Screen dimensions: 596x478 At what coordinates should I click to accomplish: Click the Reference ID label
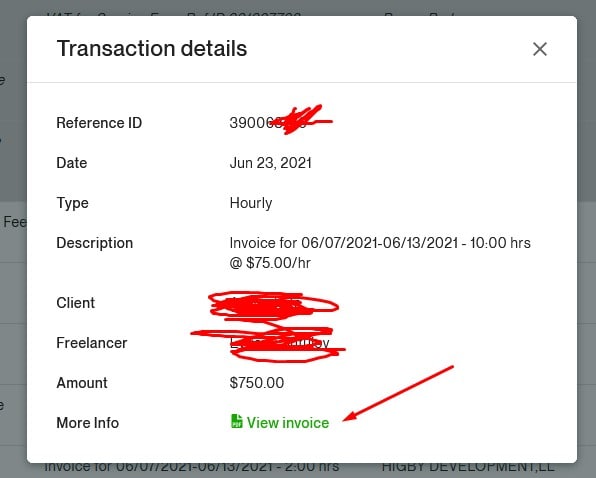99,123
